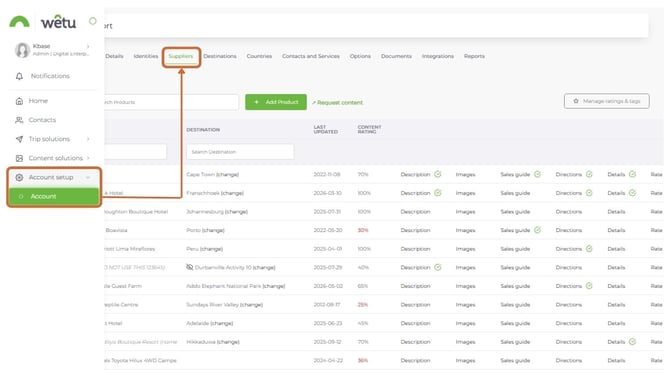The width and height of the screenshot is (670, 373).
Task: Switch to the Identities tab
Action: (x=146, y=56)
